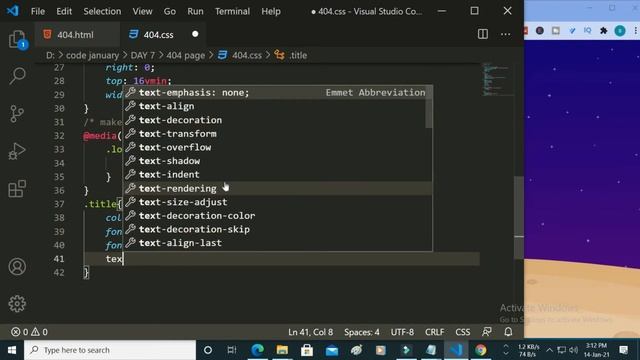640x360 pixels.
Task: Click the VS Code logo in title bar
Action: [x=13, y=11]
